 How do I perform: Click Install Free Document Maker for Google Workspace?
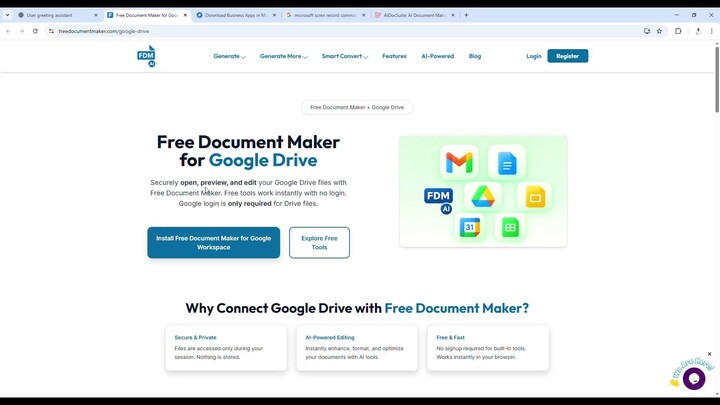pos(214,242)
